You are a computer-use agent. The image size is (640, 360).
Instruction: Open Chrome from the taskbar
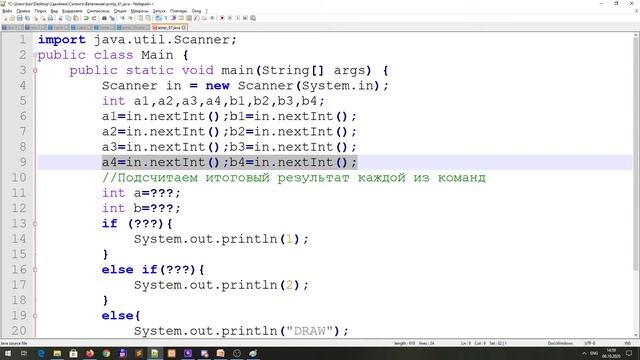(106, 353)
